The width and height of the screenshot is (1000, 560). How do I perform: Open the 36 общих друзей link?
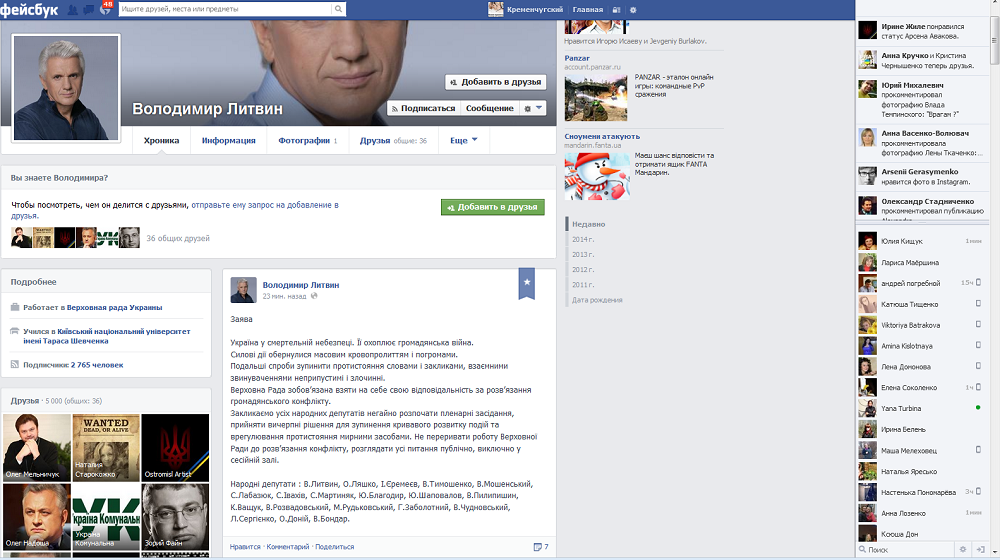pos(178,238)
